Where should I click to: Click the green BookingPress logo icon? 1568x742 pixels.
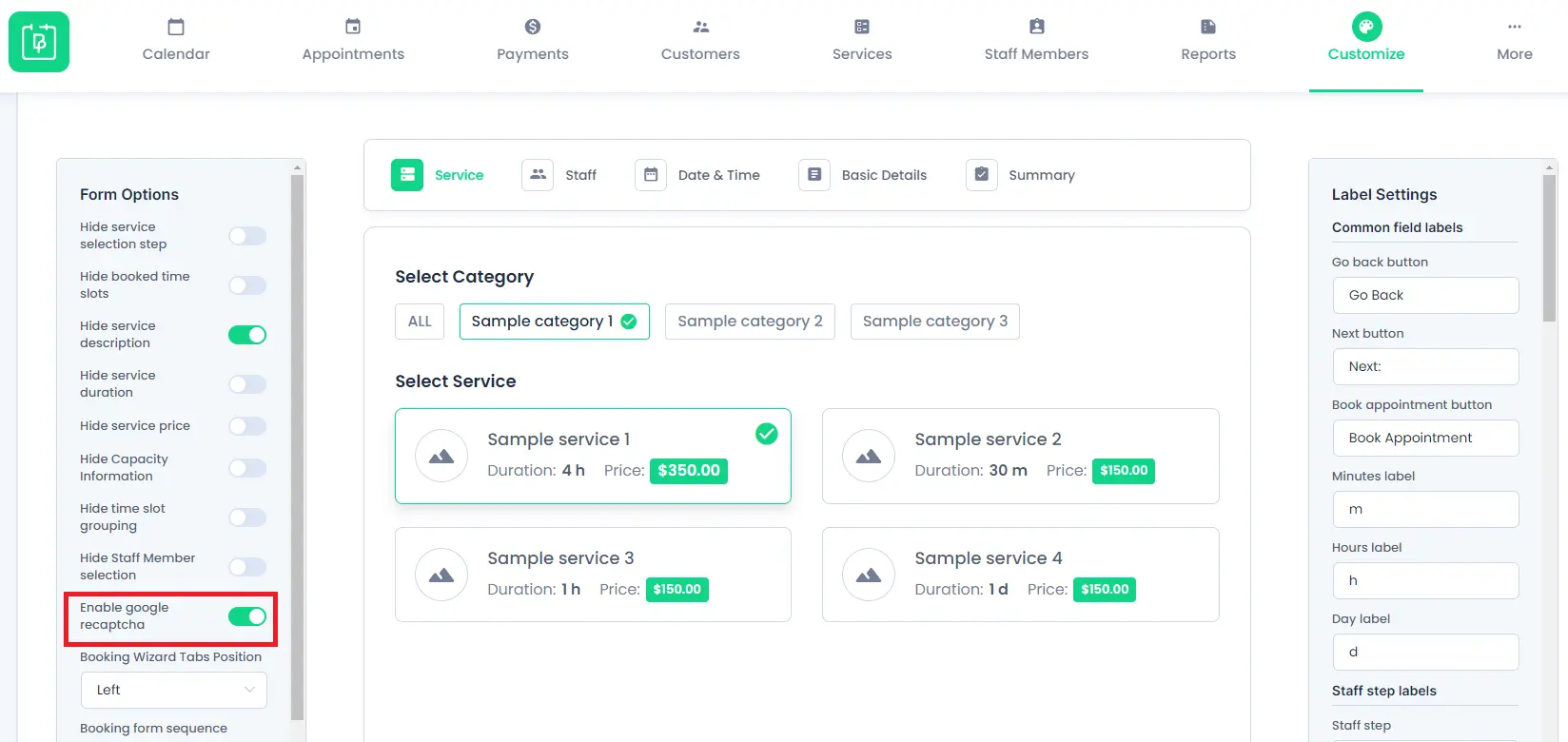pyautogui.click(x=39, y=42)
